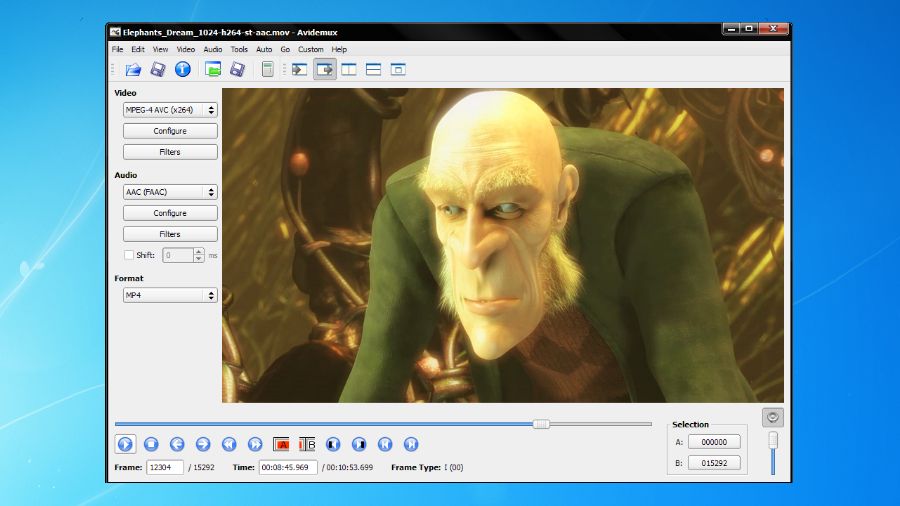This screenshot has height=506, width=900.
Task: Seek to previous black frame
Action: click(x=333, y=444)
